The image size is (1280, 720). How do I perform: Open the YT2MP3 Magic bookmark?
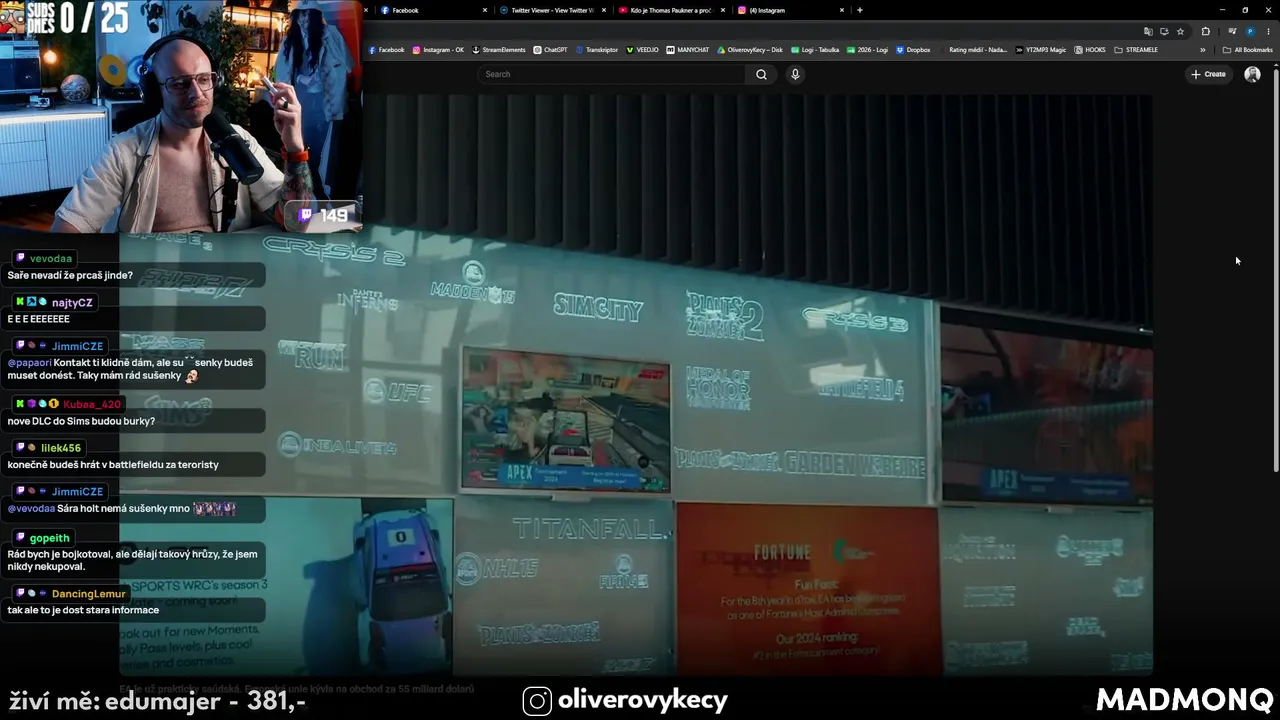1041,50
